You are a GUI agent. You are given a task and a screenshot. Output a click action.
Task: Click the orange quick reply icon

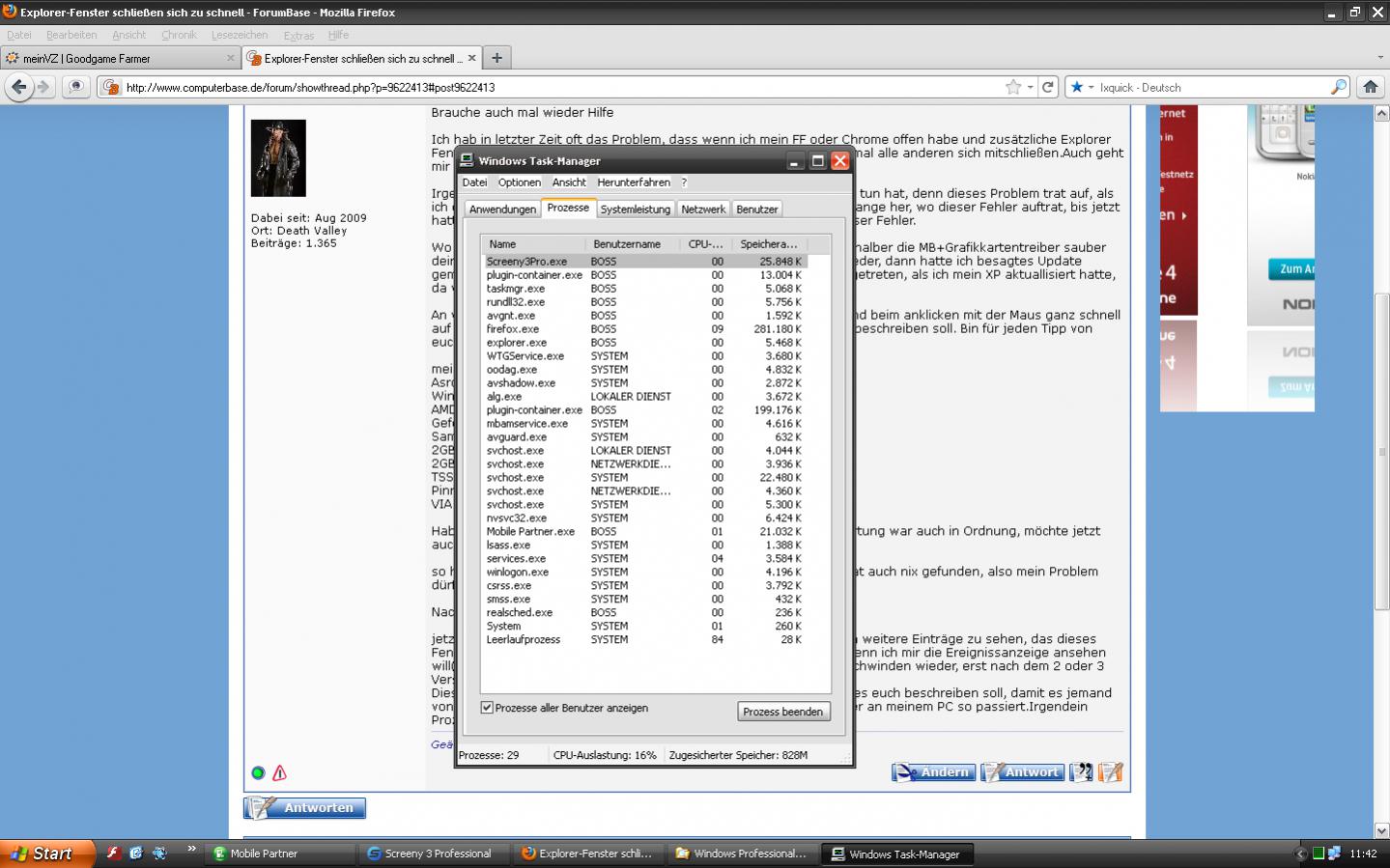(1111, 772)
